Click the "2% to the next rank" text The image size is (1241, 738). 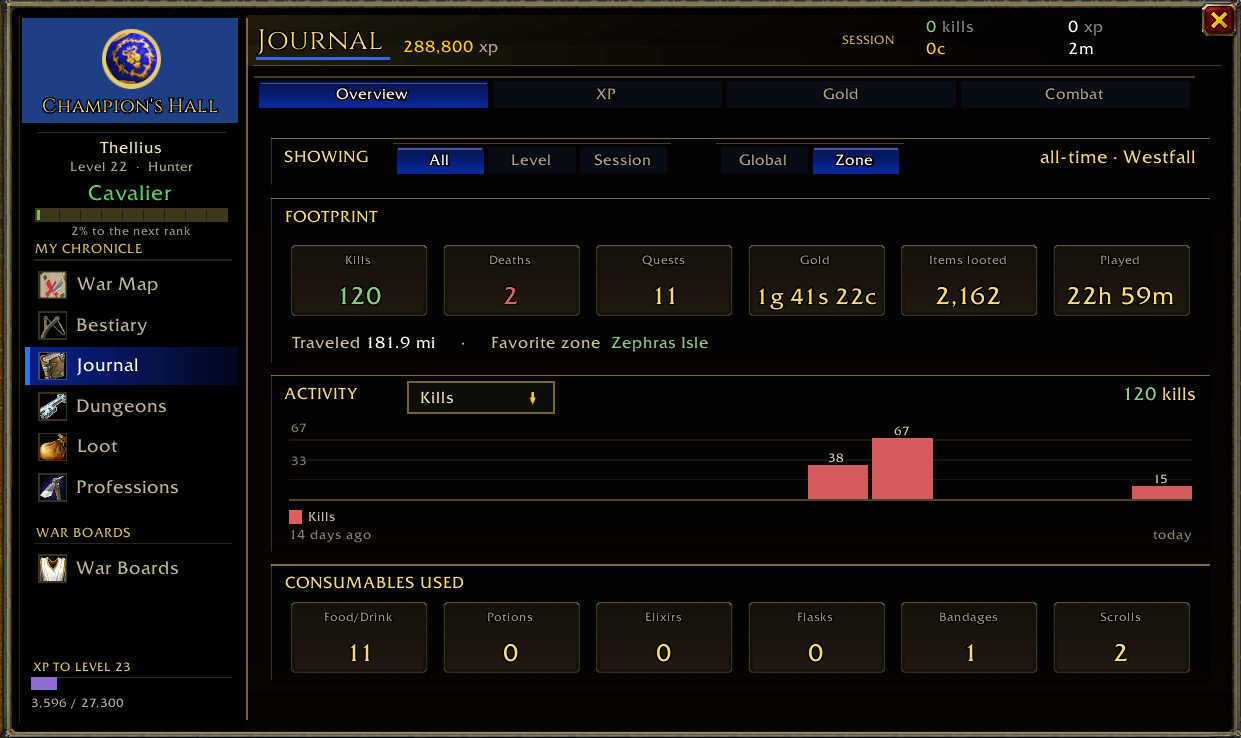coord(131,231)
